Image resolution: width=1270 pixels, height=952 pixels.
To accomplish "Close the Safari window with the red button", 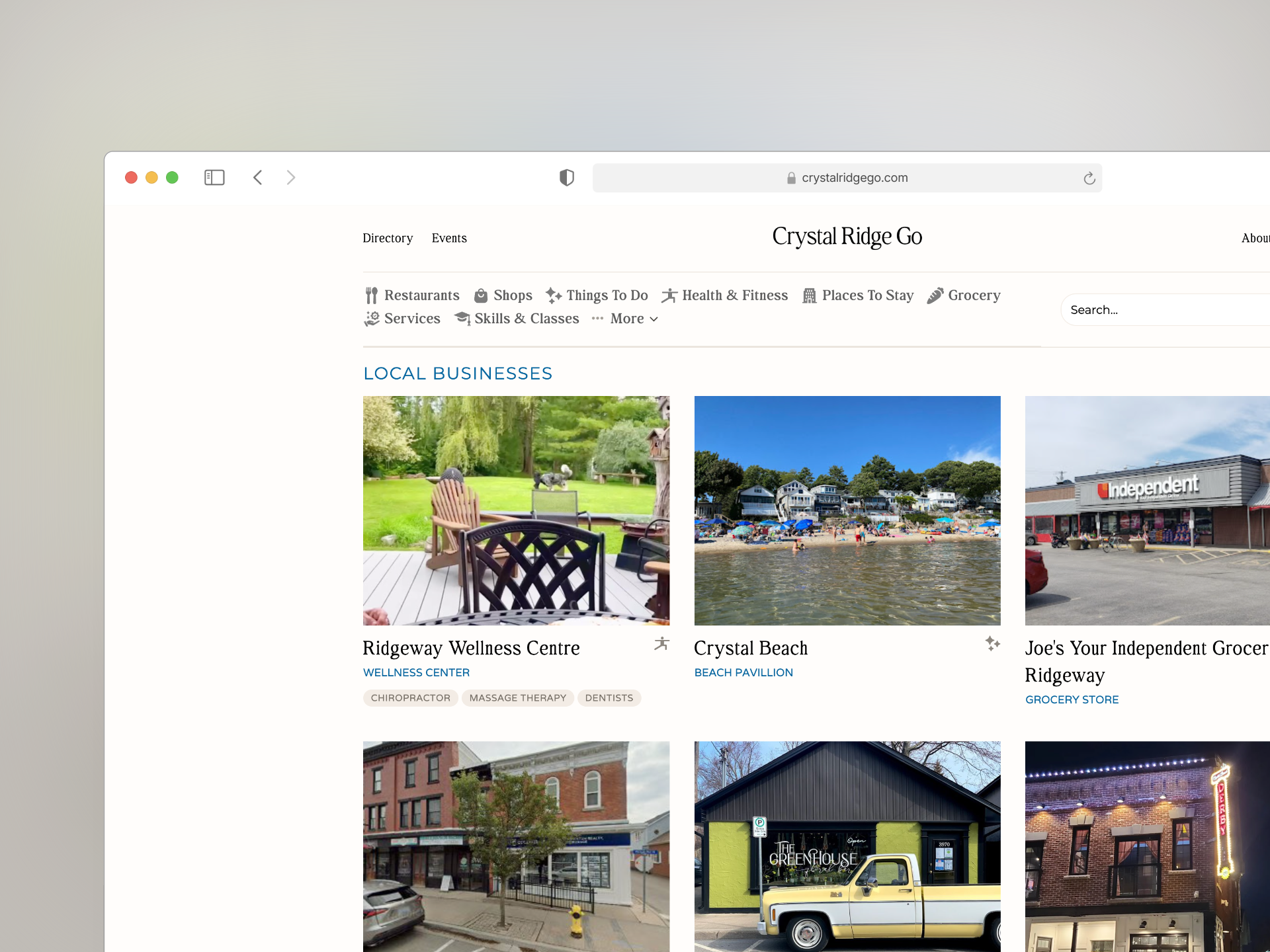I will (131, 178).
